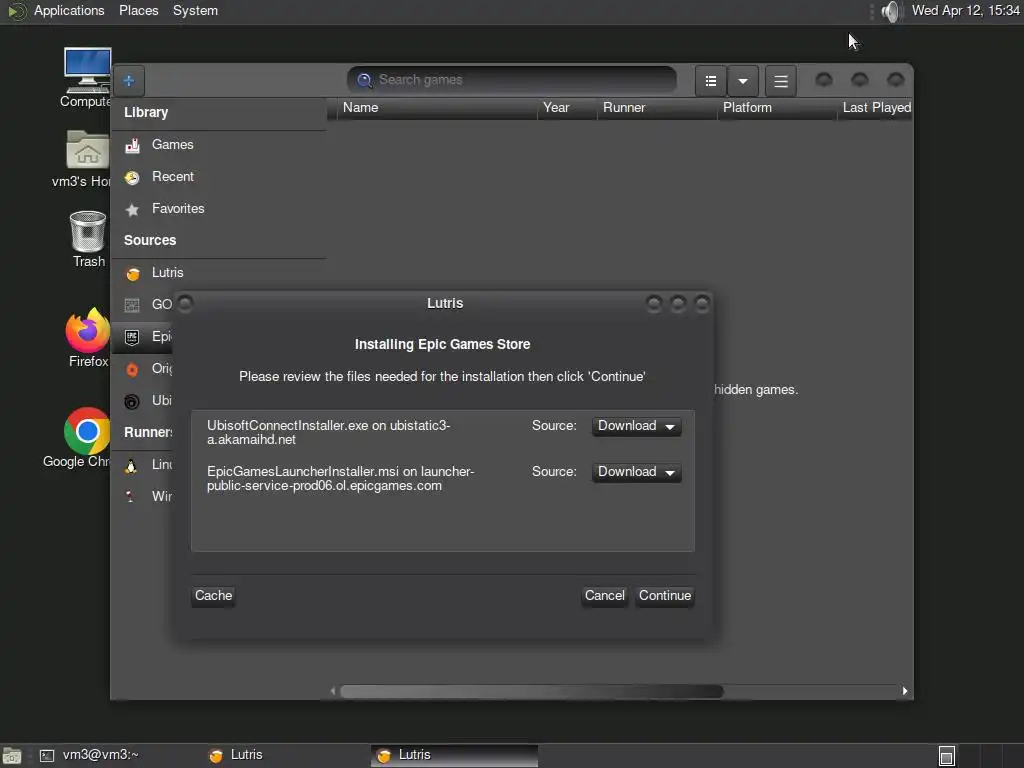This screenshot has height=768, width=1024.
Task: Click the Cache button
Action: [213, 596]
